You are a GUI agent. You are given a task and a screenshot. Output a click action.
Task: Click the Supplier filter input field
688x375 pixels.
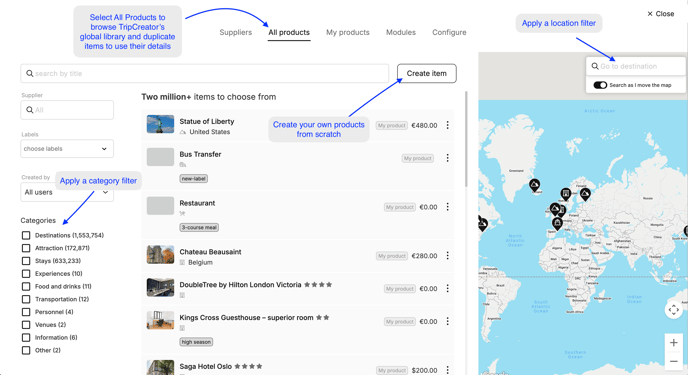67,110
